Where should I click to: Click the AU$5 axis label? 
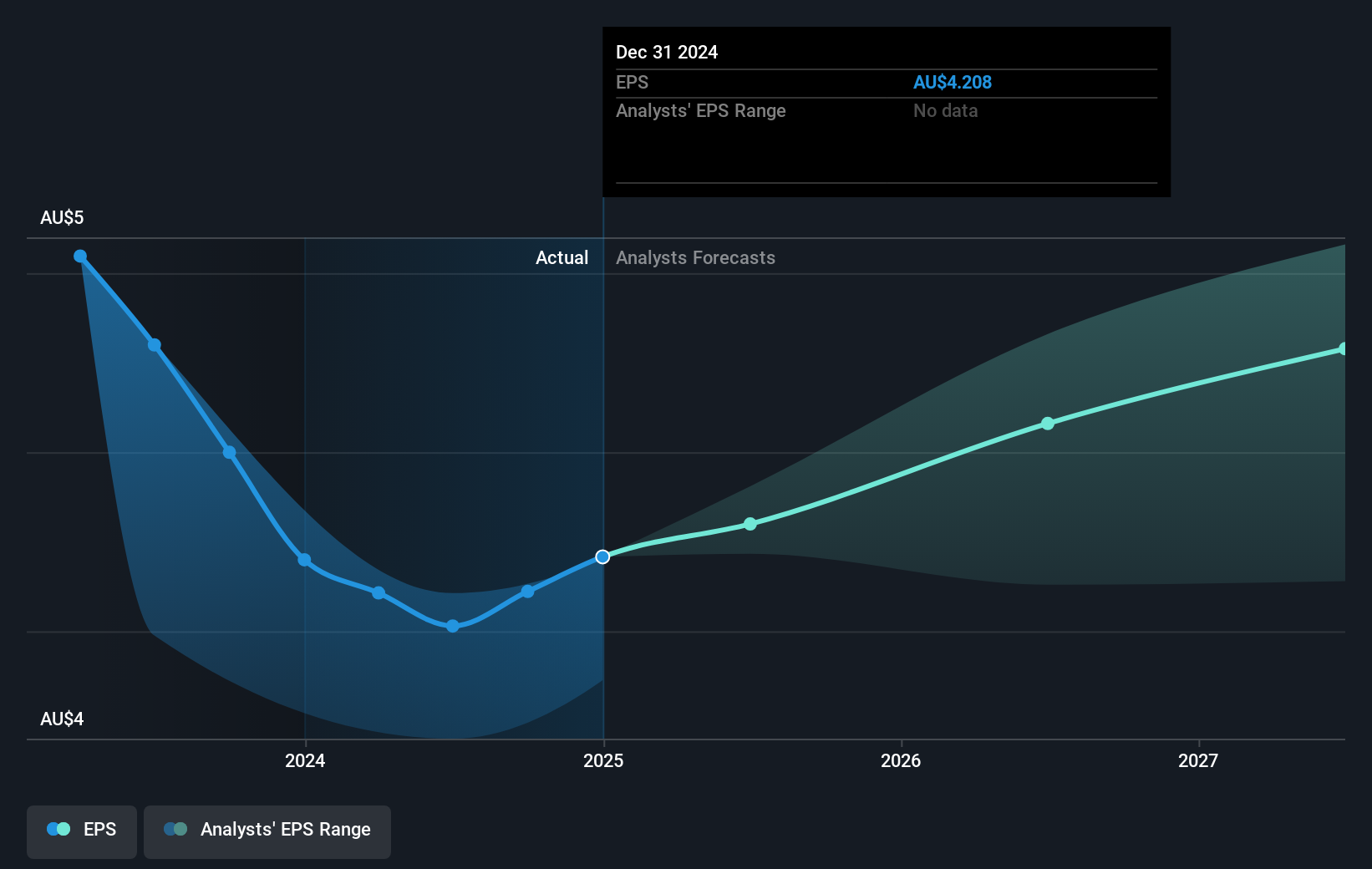(x=62, y=217)
